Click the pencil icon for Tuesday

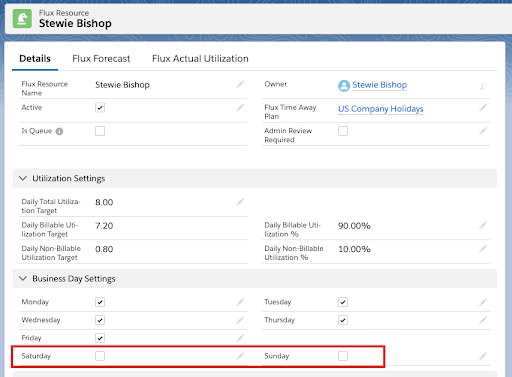(x=483, y=302)
